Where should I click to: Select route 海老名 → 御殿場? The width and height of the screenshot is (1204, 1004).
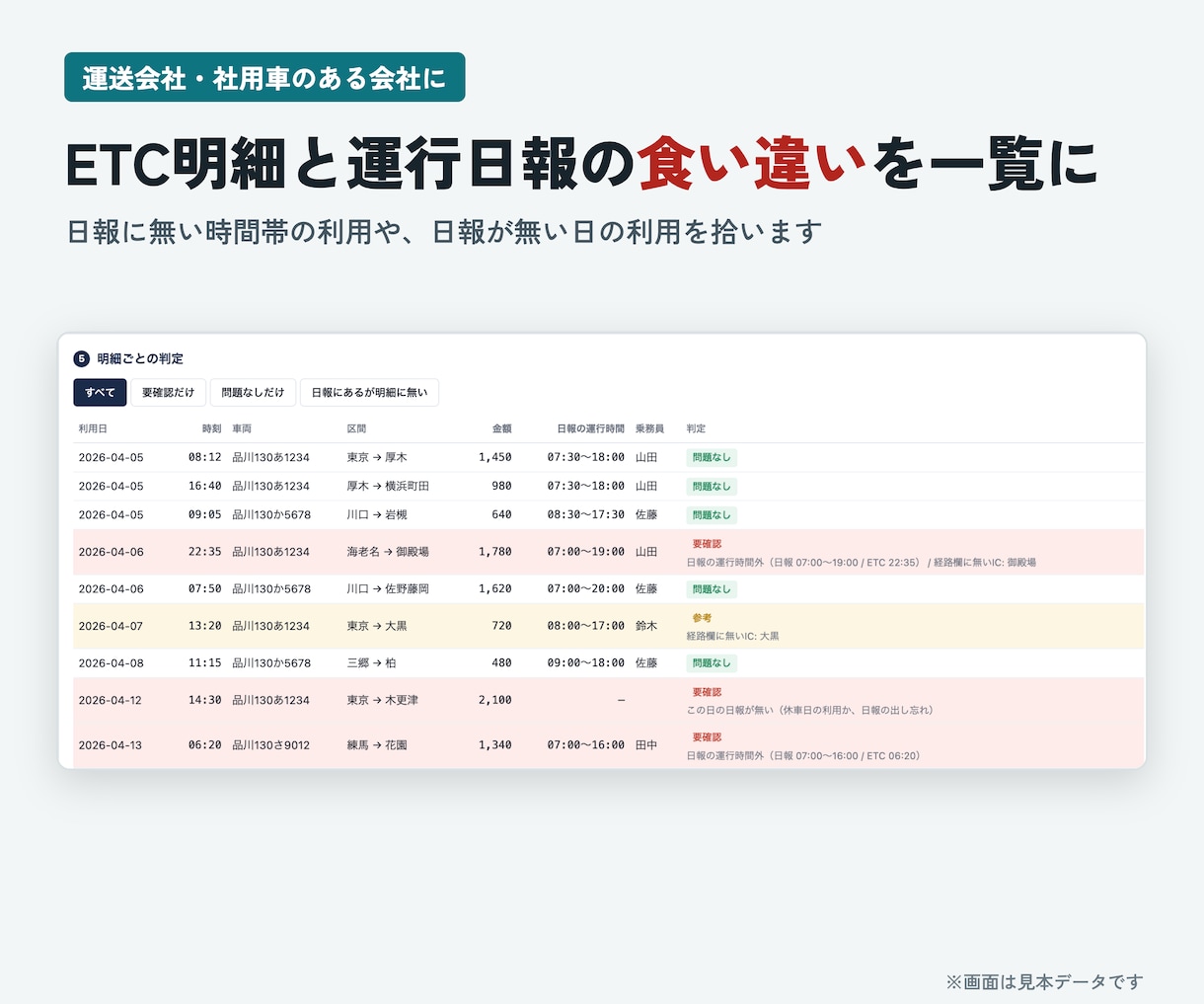tap(388, 552)
